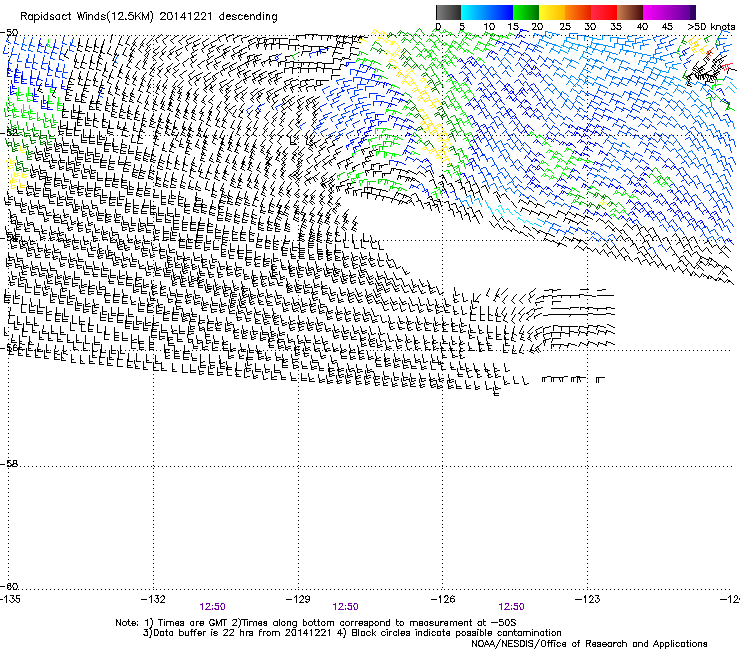Click legend tick label '40'

pyautogui.click(x=642, y=27)
